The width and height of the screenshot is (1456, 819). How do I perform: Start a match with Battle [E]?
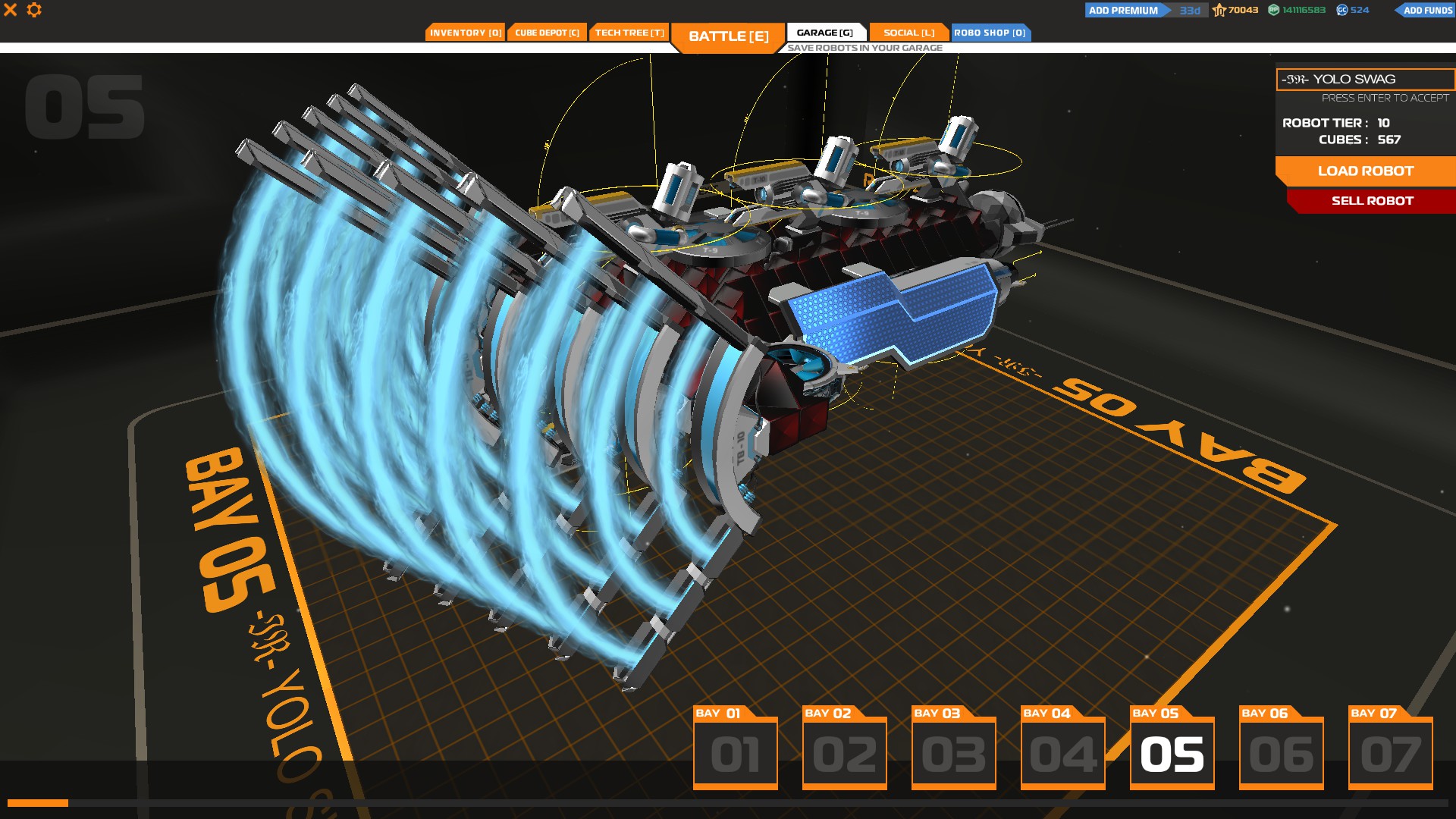click(728, 36)
